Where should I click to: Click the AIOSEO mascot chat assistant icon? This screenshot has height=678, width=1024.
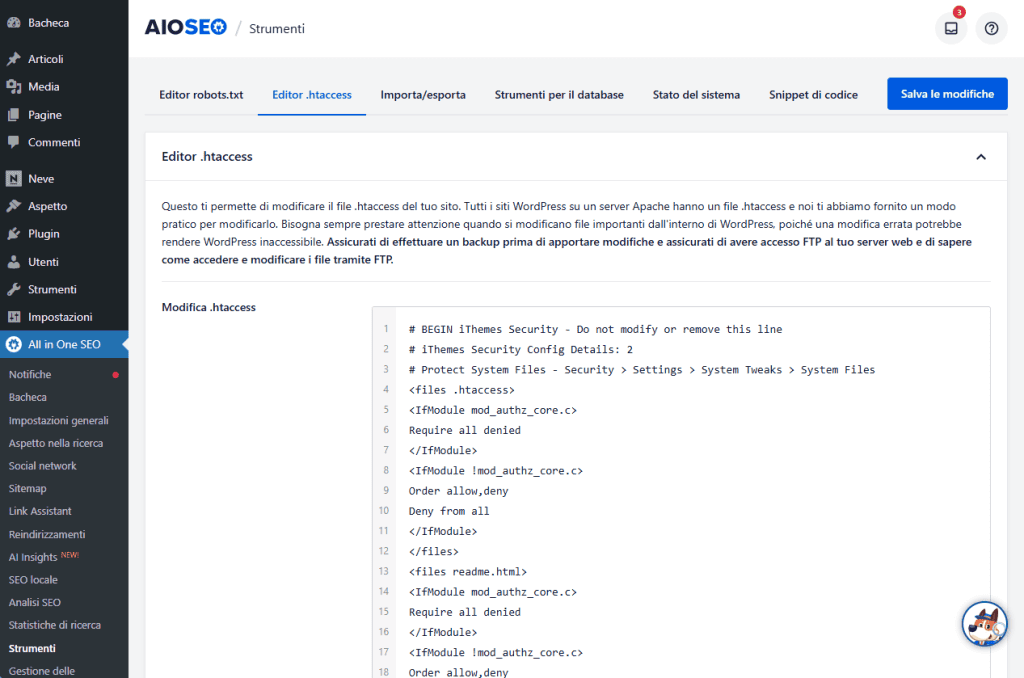(x=984, y=623)
